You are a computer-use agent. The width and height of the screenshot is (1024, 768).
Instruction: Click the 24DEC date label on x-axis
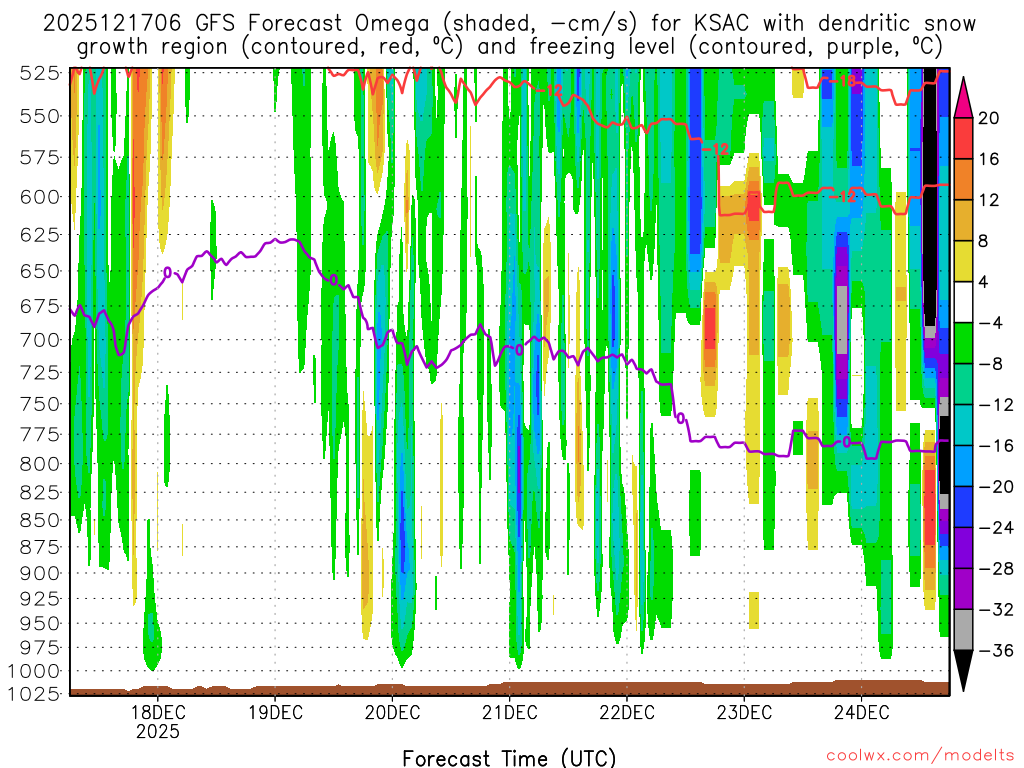861,712
